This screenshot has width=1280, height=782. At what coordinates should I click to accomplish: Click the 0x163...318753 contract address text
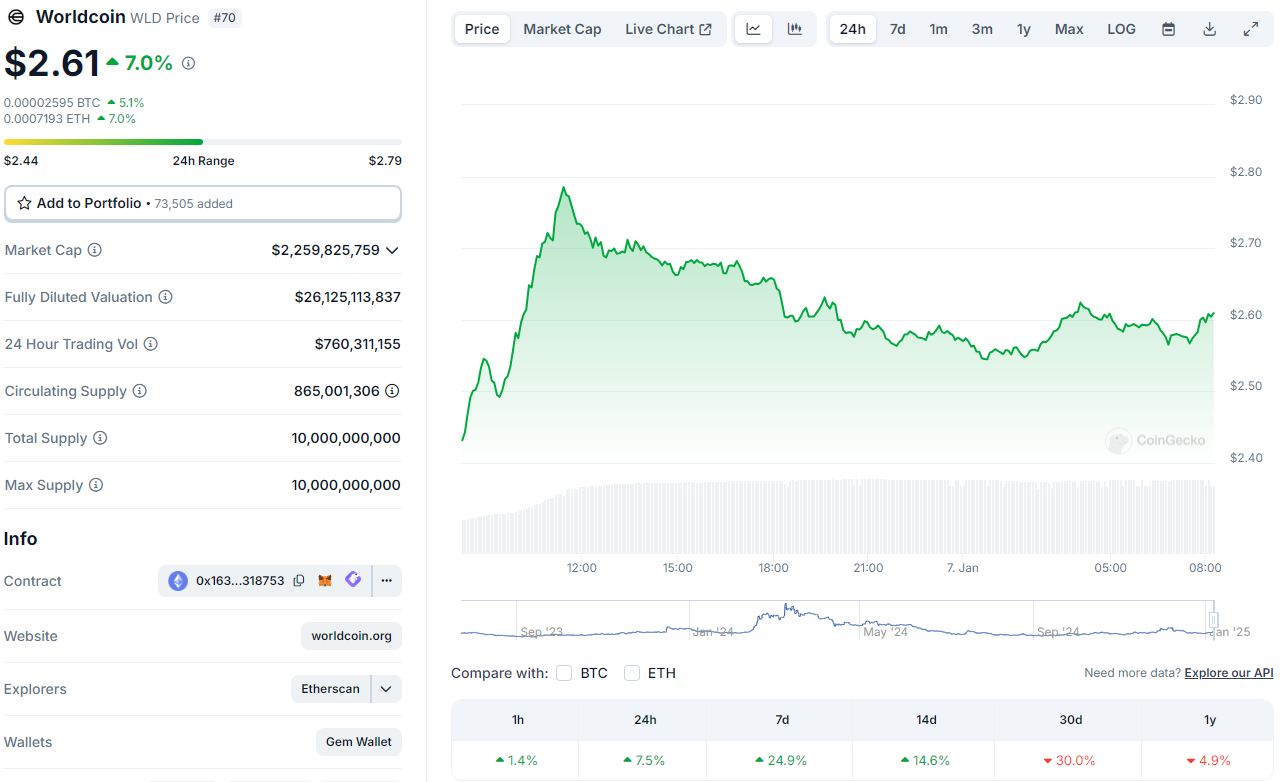coord(240,581)
